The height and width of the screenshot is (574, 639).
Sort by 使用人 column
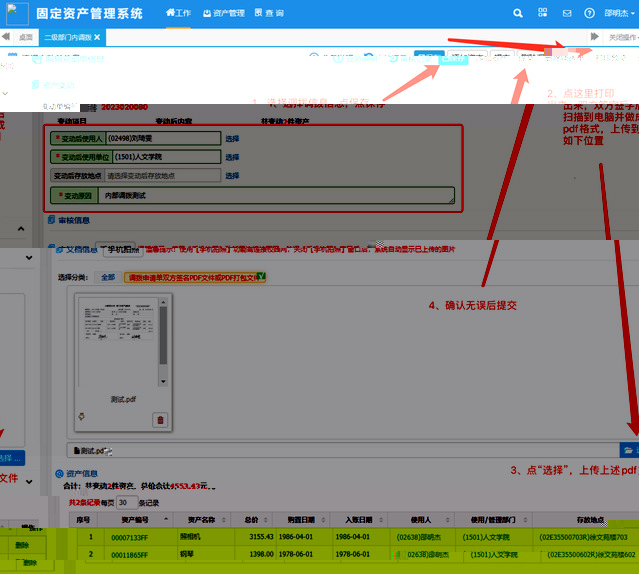(447, 520)
